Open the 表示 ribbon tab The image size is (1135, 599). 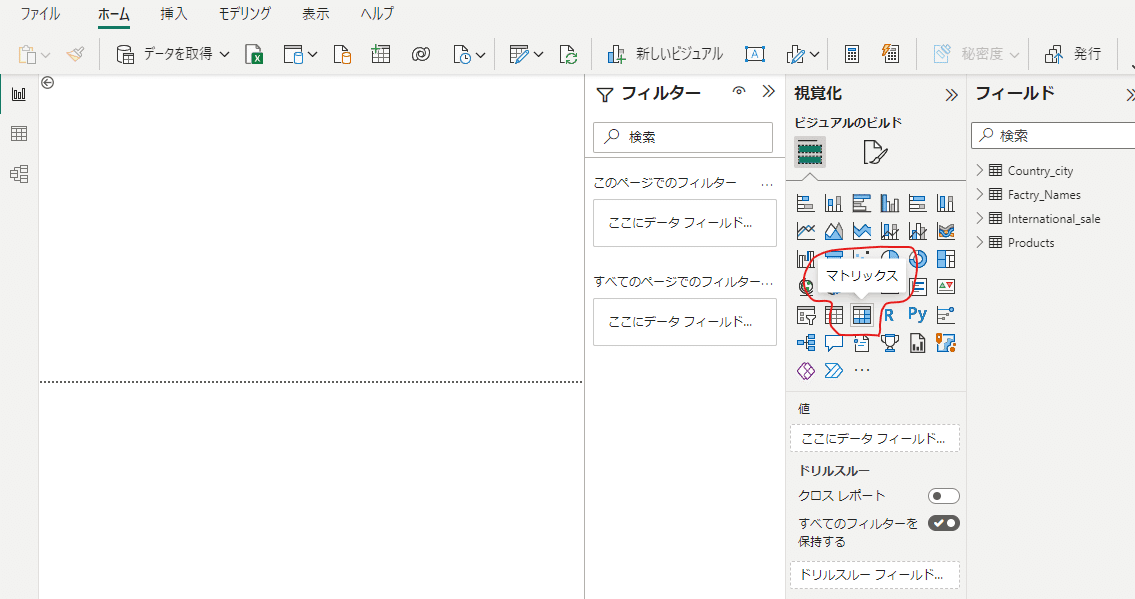(316, 14)
